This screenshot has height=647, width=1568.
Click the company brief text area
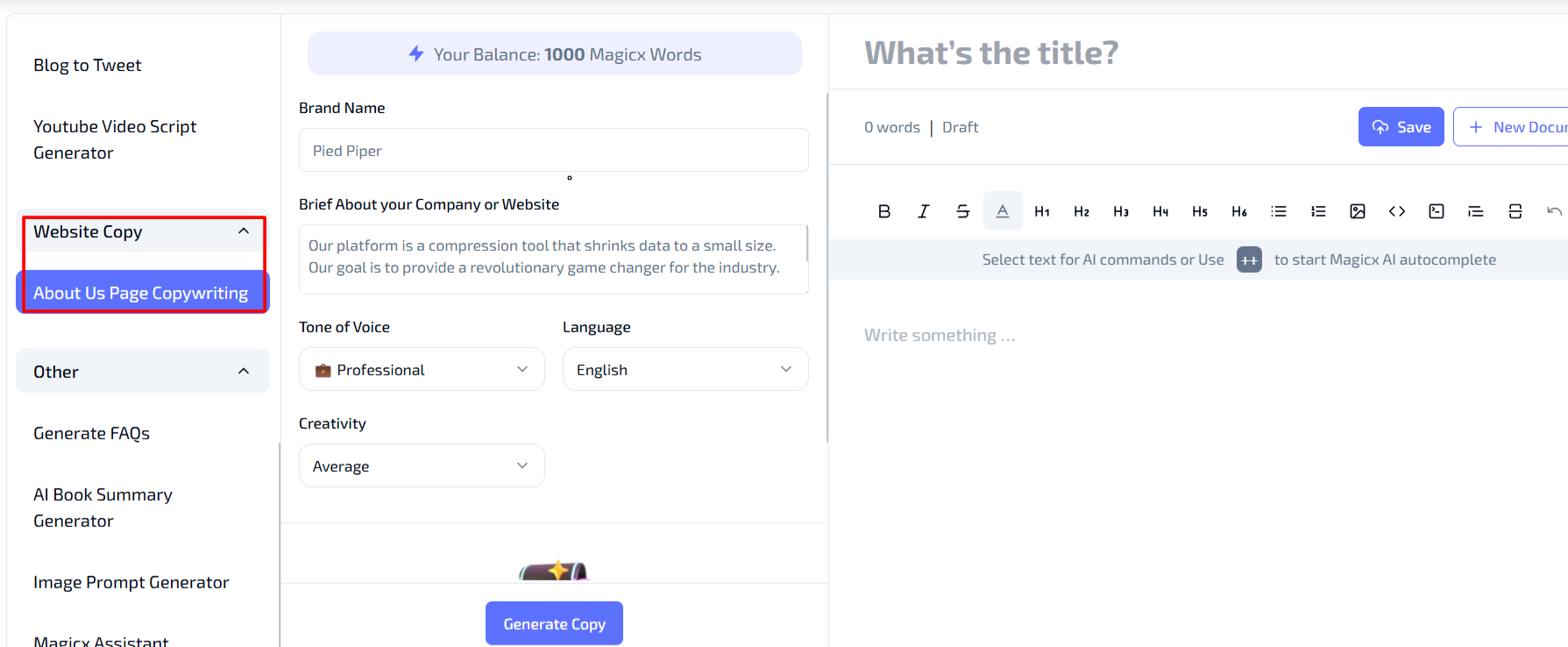tap(553, 259)
